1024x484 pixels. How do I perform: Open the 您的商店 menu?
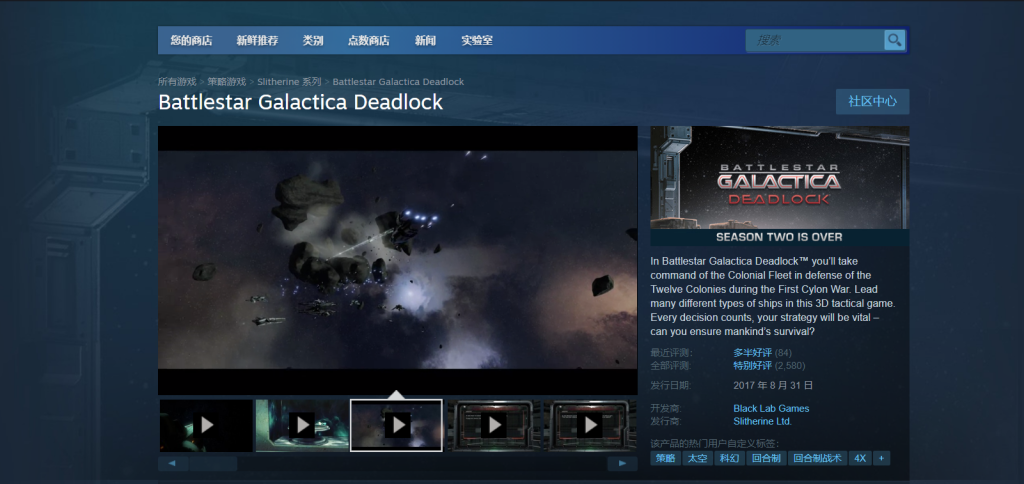191,40
